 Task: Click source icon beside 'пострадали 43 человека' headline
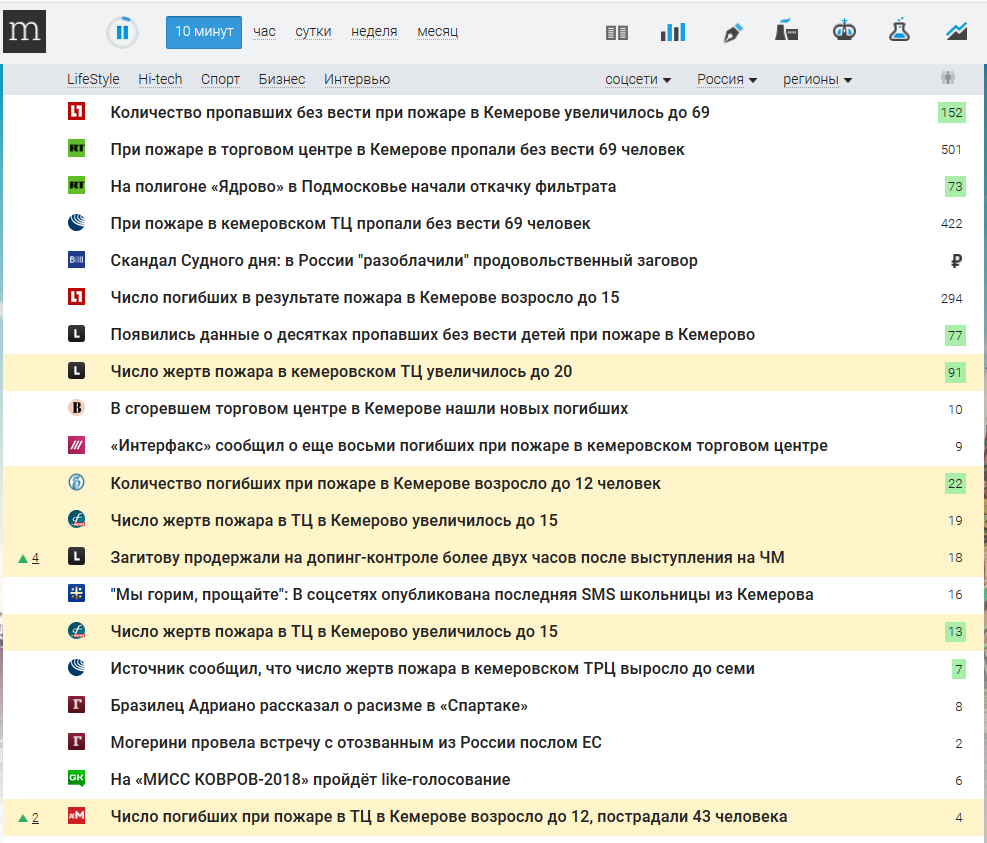77,816
